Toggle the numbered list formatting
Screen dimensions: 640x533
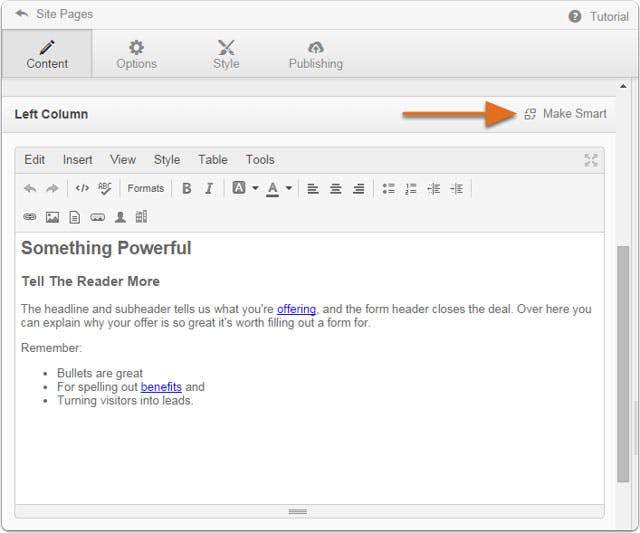[x=410, y=188]
